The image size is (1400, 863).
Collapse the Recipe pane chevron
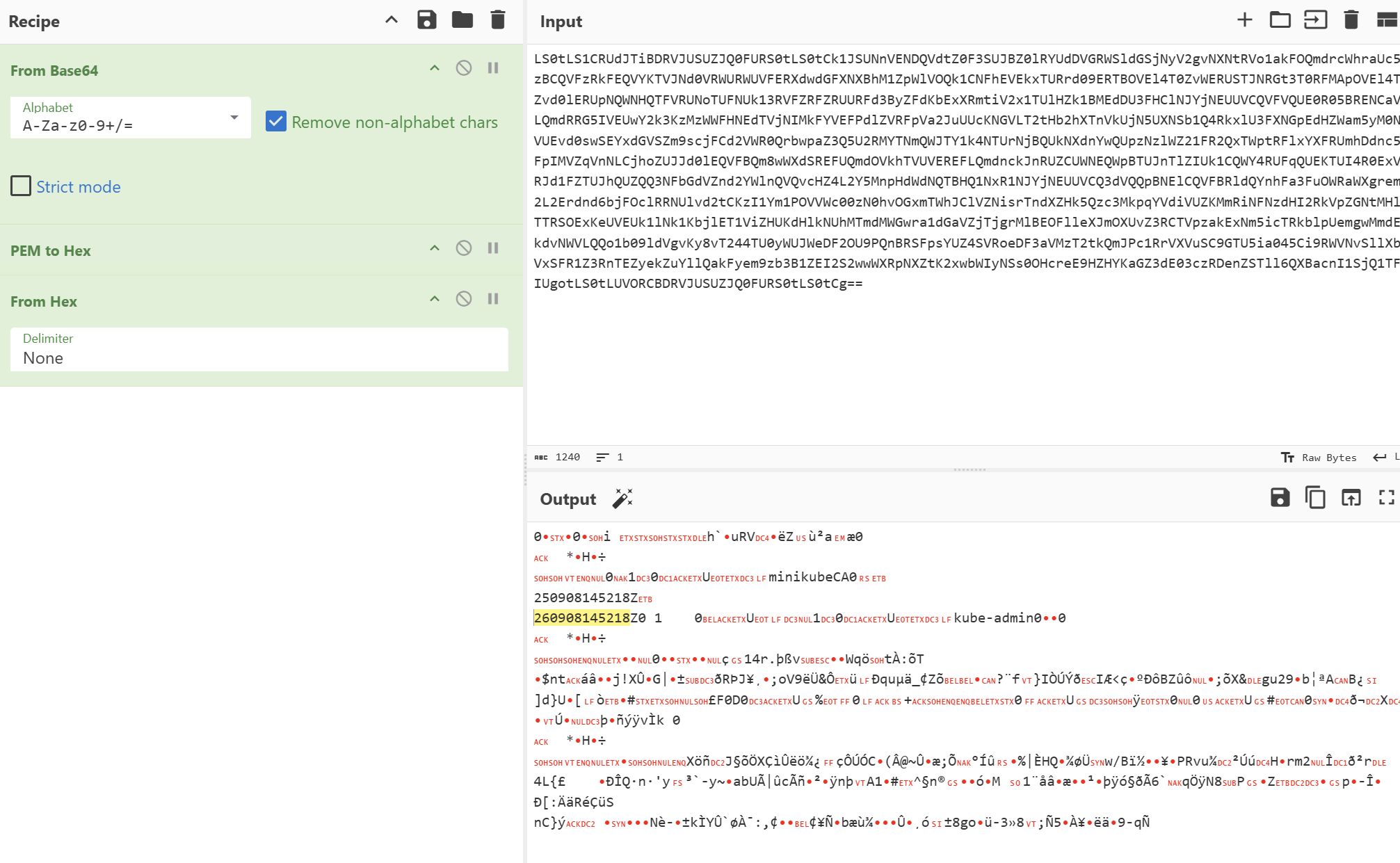[x=392, y=20]
